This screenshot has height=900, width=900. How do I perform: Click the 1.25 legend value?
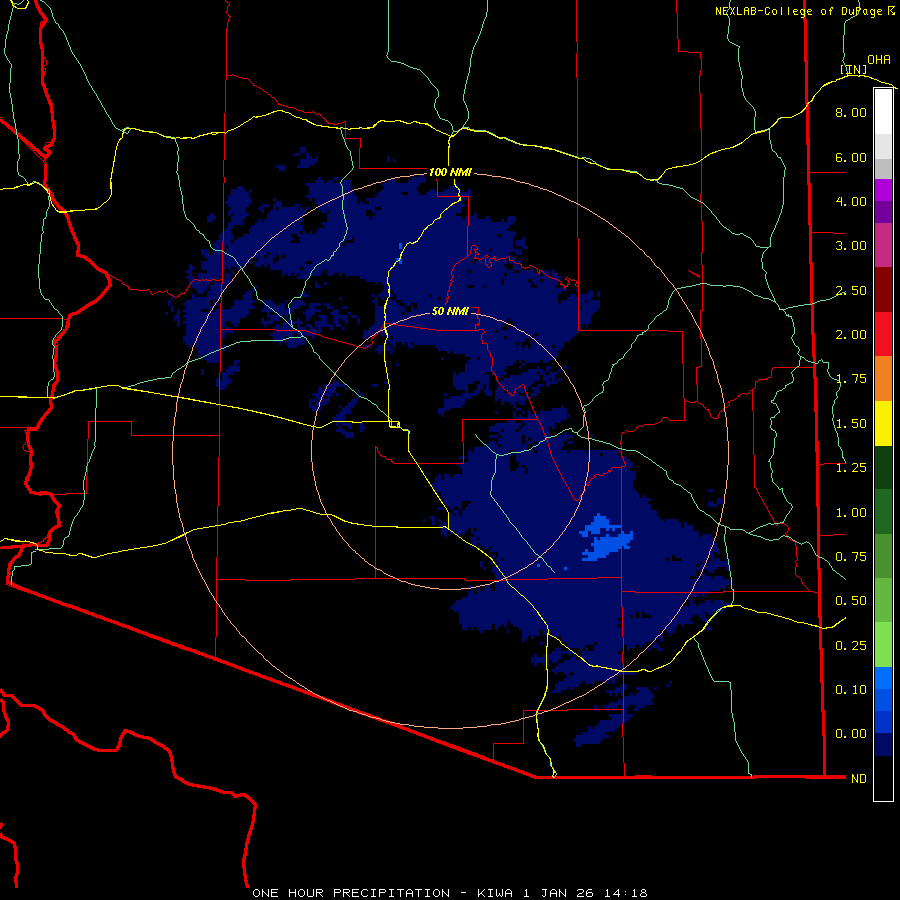pyautogui.click(x=851, y=468)
